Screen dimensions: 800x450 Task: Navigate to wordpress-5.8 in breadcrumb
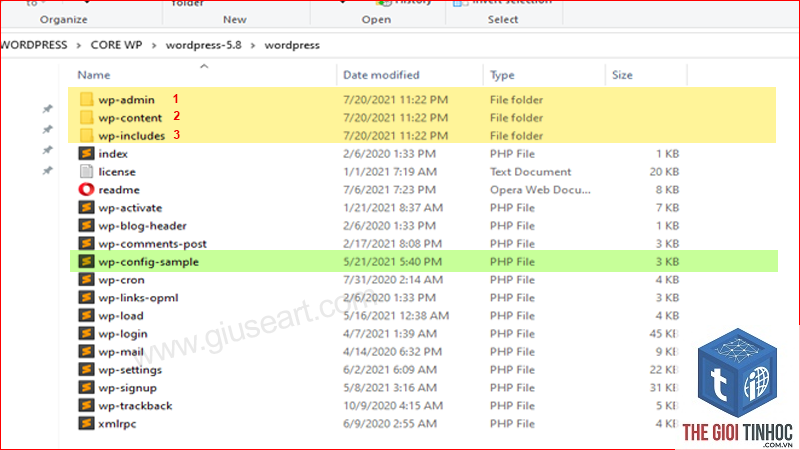pyautogui.click(x=204, y=45)
